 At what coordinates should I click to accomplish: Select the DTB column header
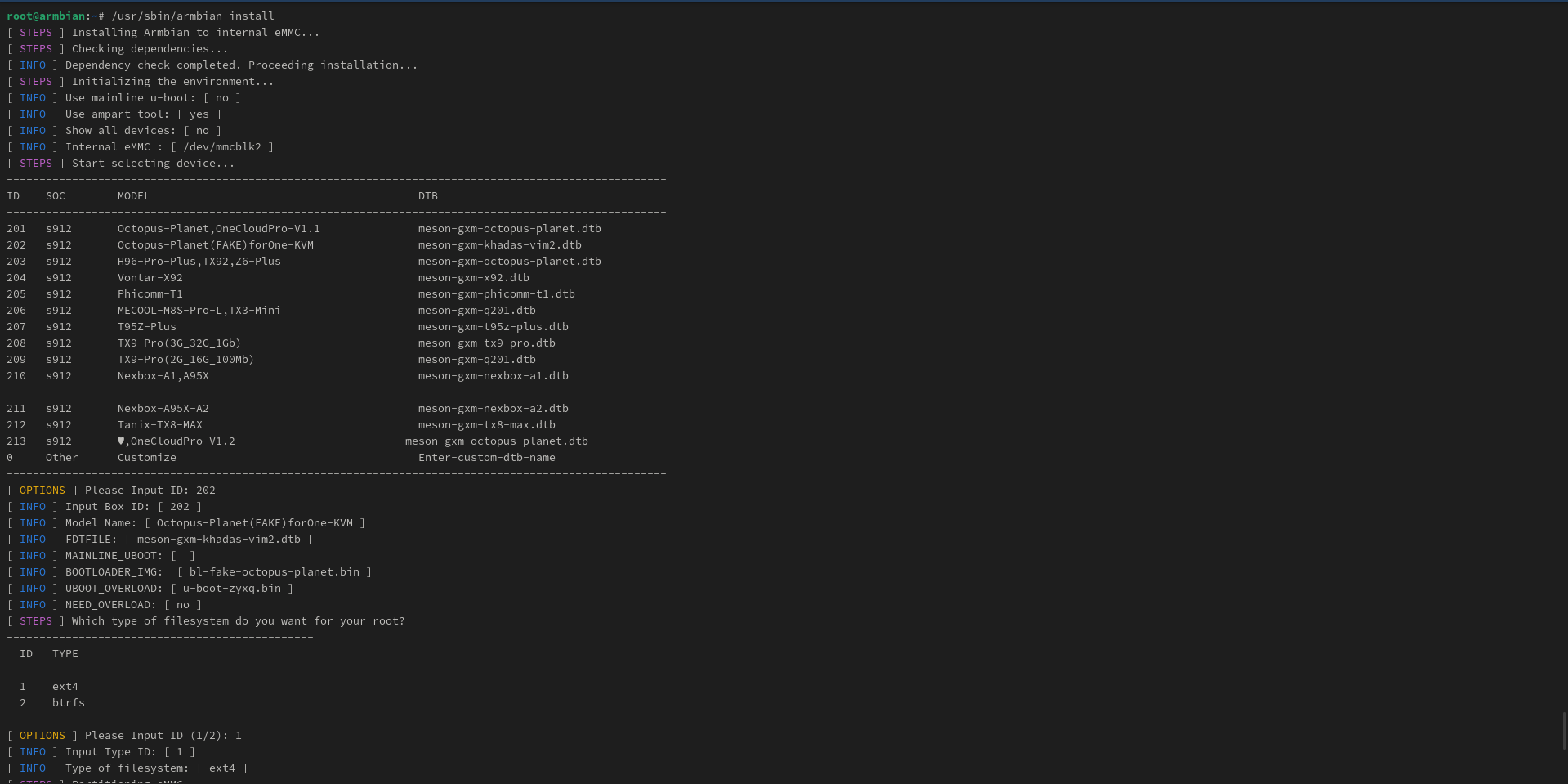(x=427, y=195)
